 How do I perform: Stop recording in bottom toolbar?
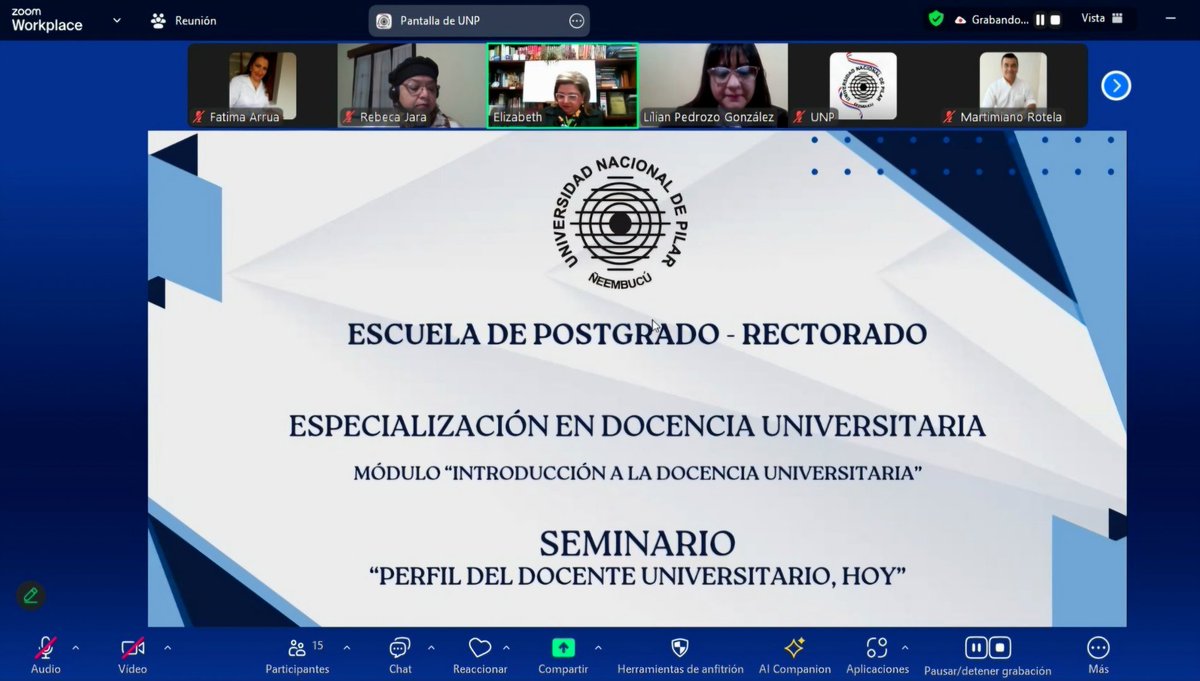tap(999, 647)
